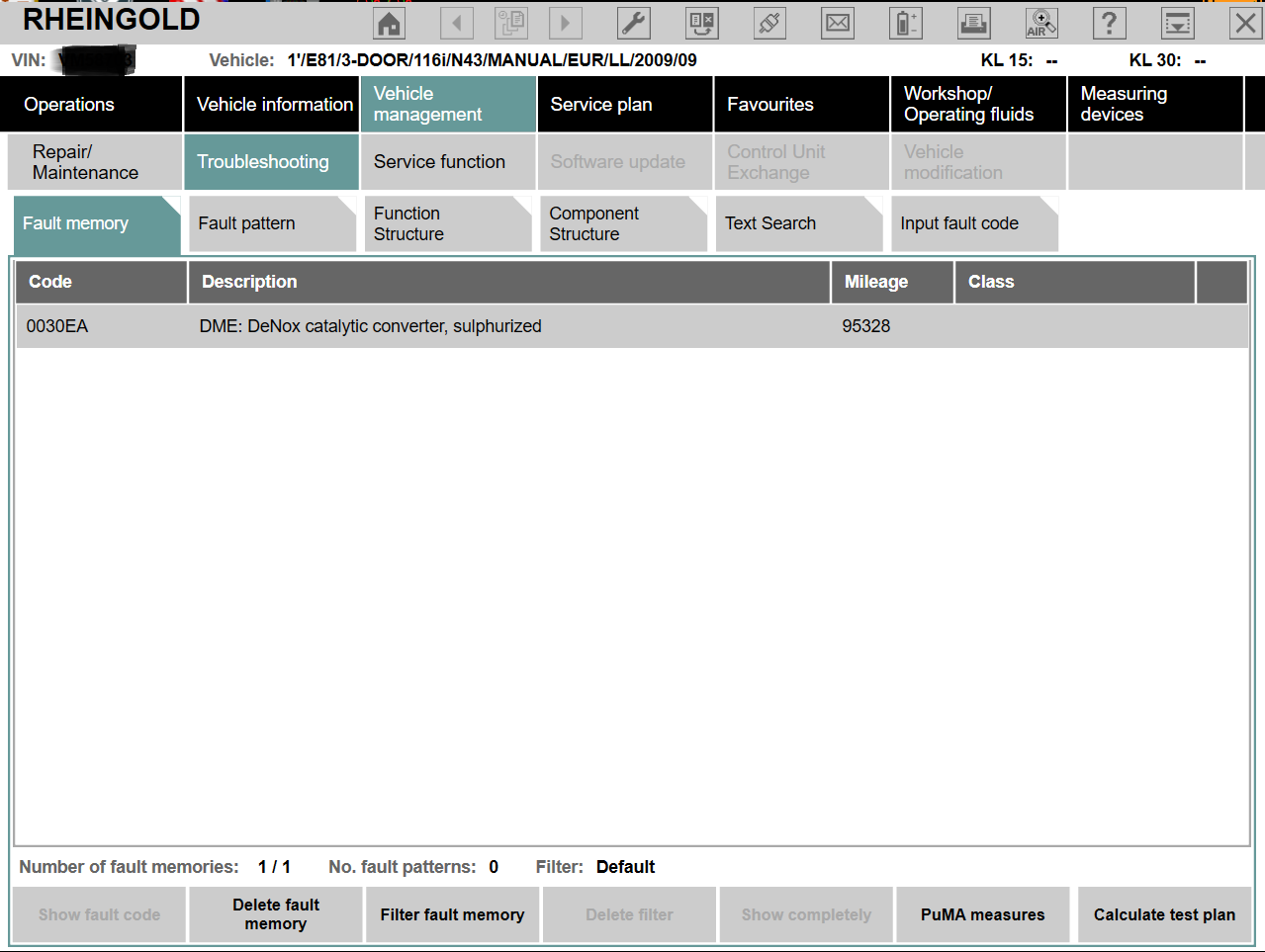Image resolution: width=1265 pixels, height=952 pixels.
Task: Click the battery status icon
Action: [x=905, y=23]
